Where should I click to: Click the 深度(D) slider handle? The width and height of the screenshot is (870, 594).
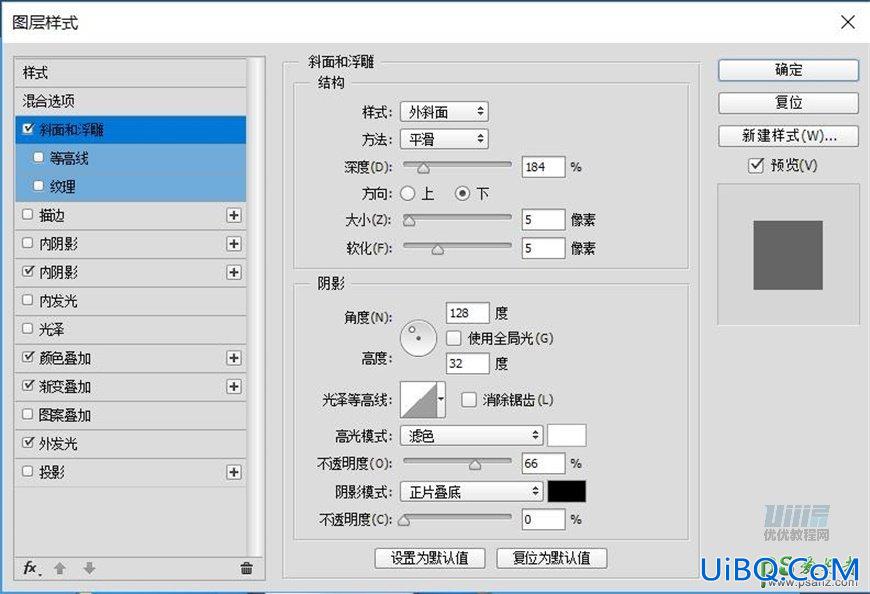click(423, 168)
